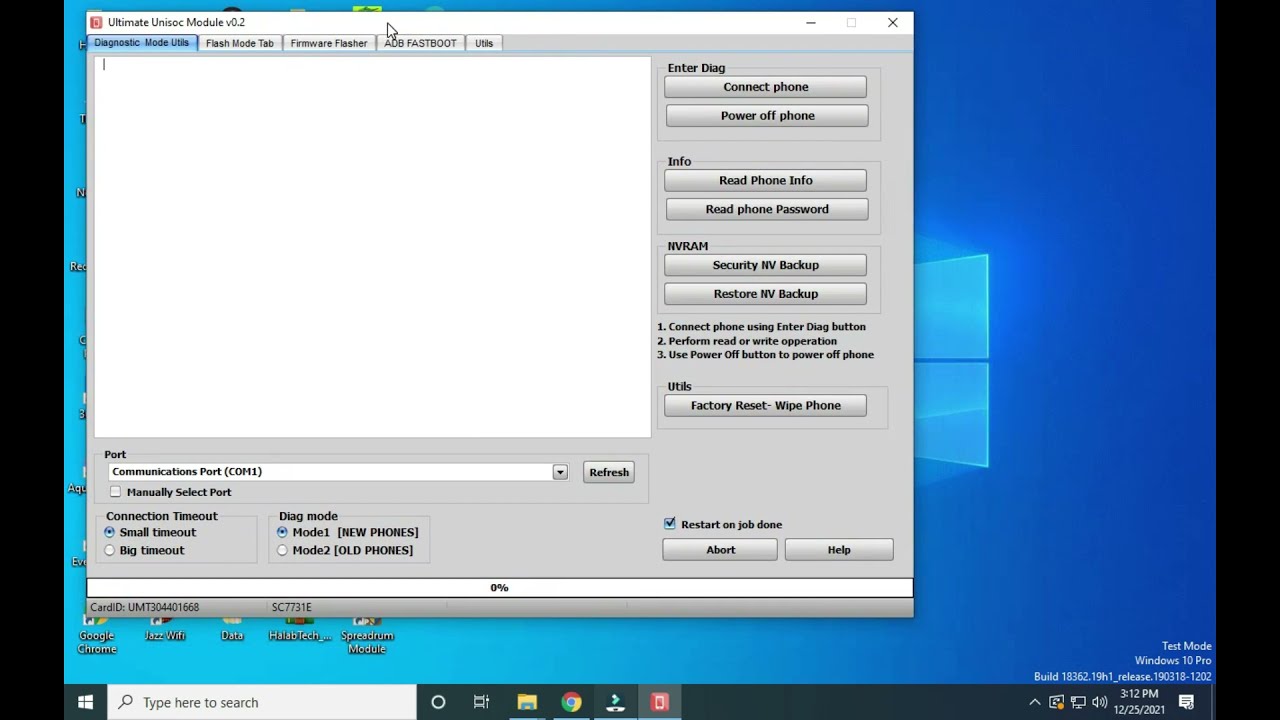Open the notification action center
1280x720 pixels.
pos(1186,702)
